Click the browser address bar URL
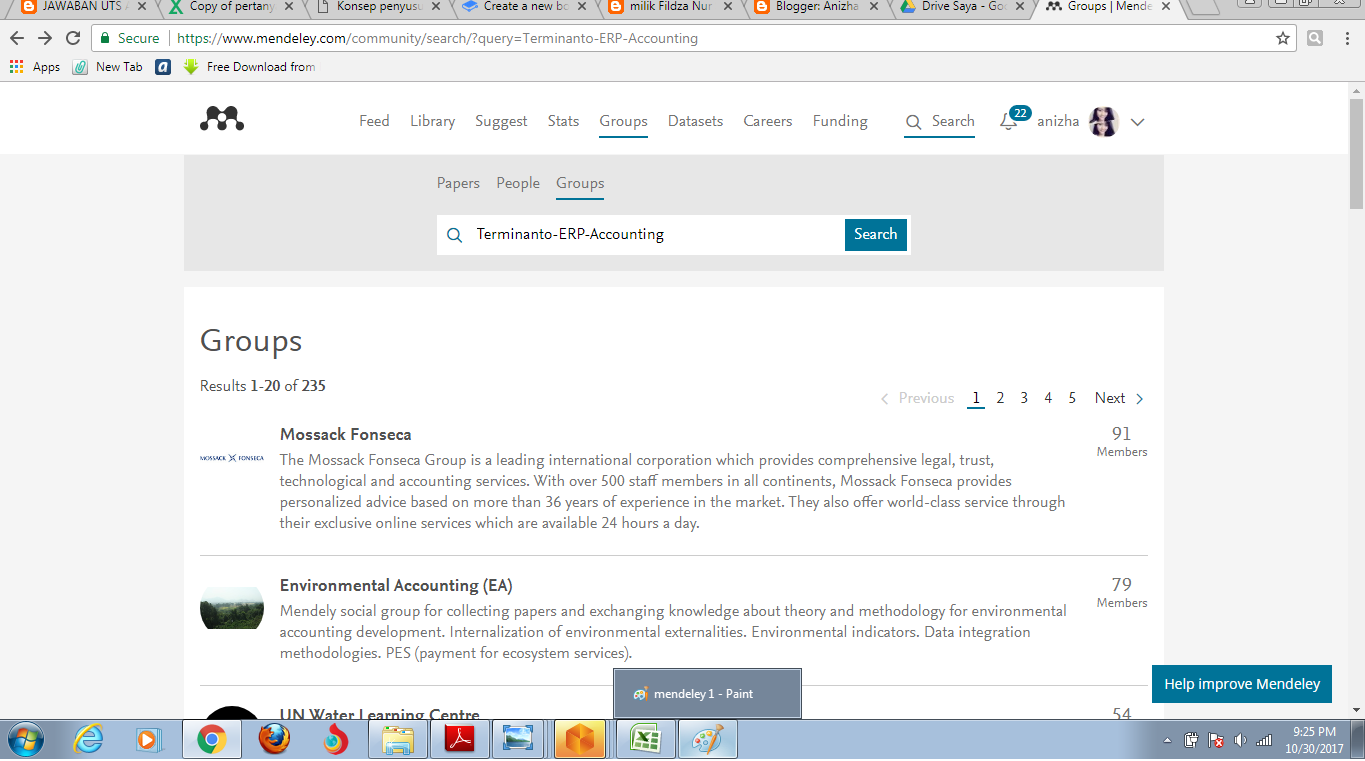1365x761 pixels. click(437, 39)
